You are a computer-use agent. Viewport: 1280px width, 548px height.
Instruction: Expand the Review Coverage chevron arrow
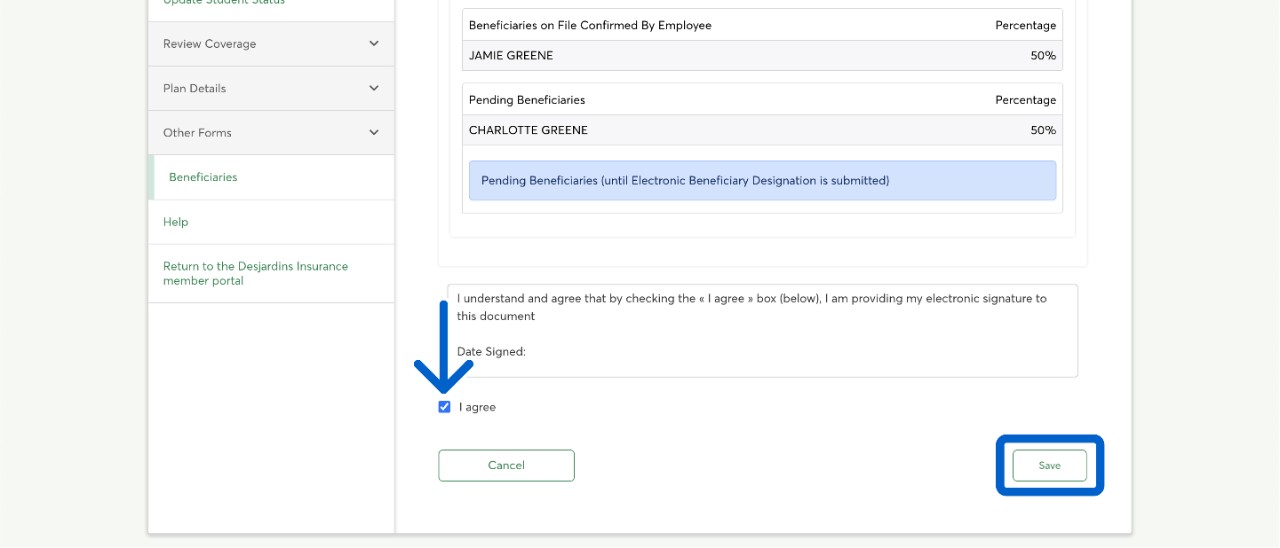[x=373, y=44]
